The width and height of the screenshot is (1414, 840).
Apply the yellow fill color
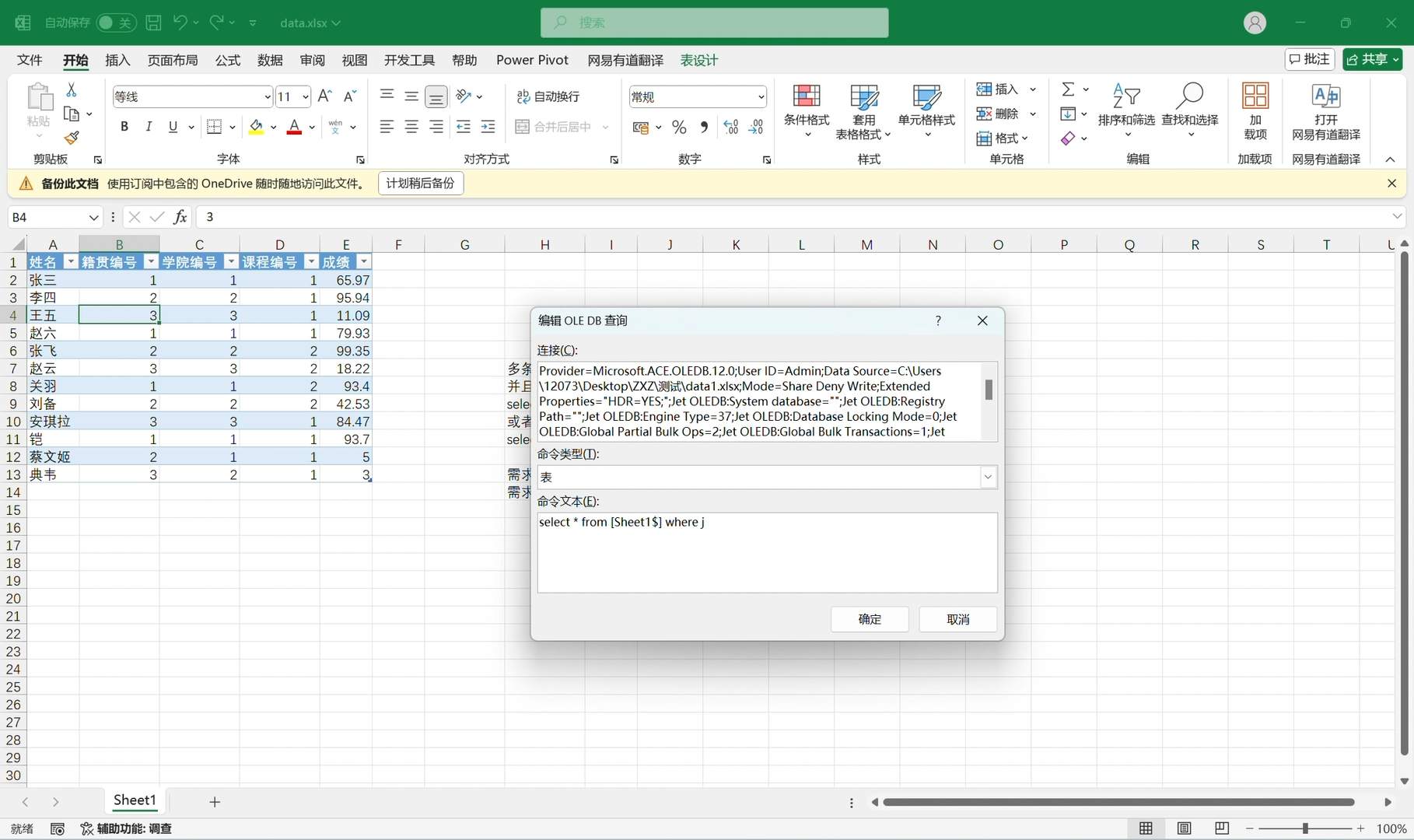click(256, 127)
